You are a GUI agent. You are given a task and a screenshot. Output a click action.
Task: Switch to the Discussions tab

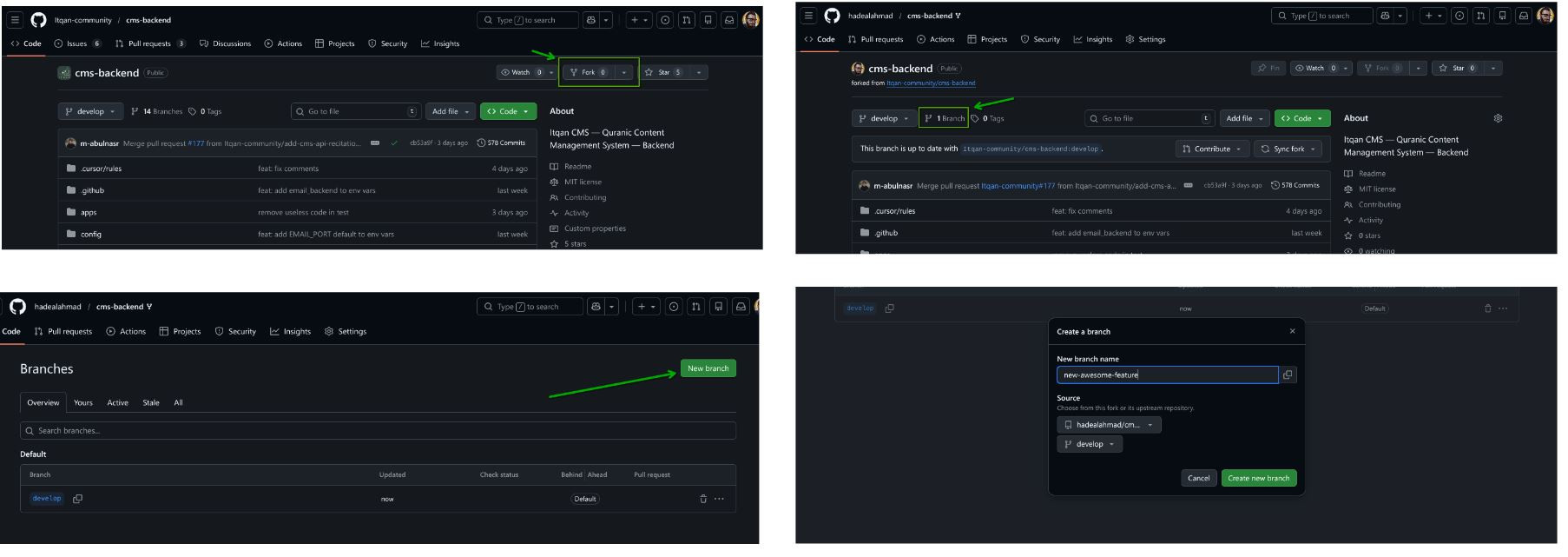click(x=226, y=43)
